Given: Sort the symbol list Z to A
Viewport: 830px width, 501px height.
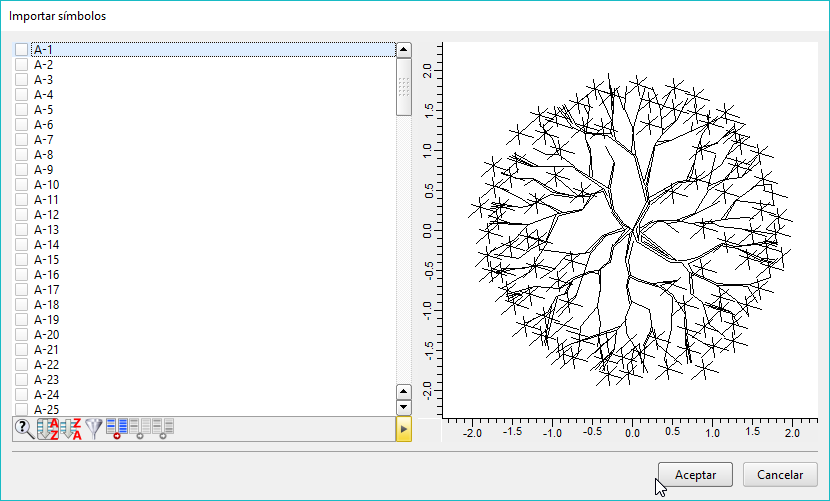Looking at the screenshot, I should (71, 428).
